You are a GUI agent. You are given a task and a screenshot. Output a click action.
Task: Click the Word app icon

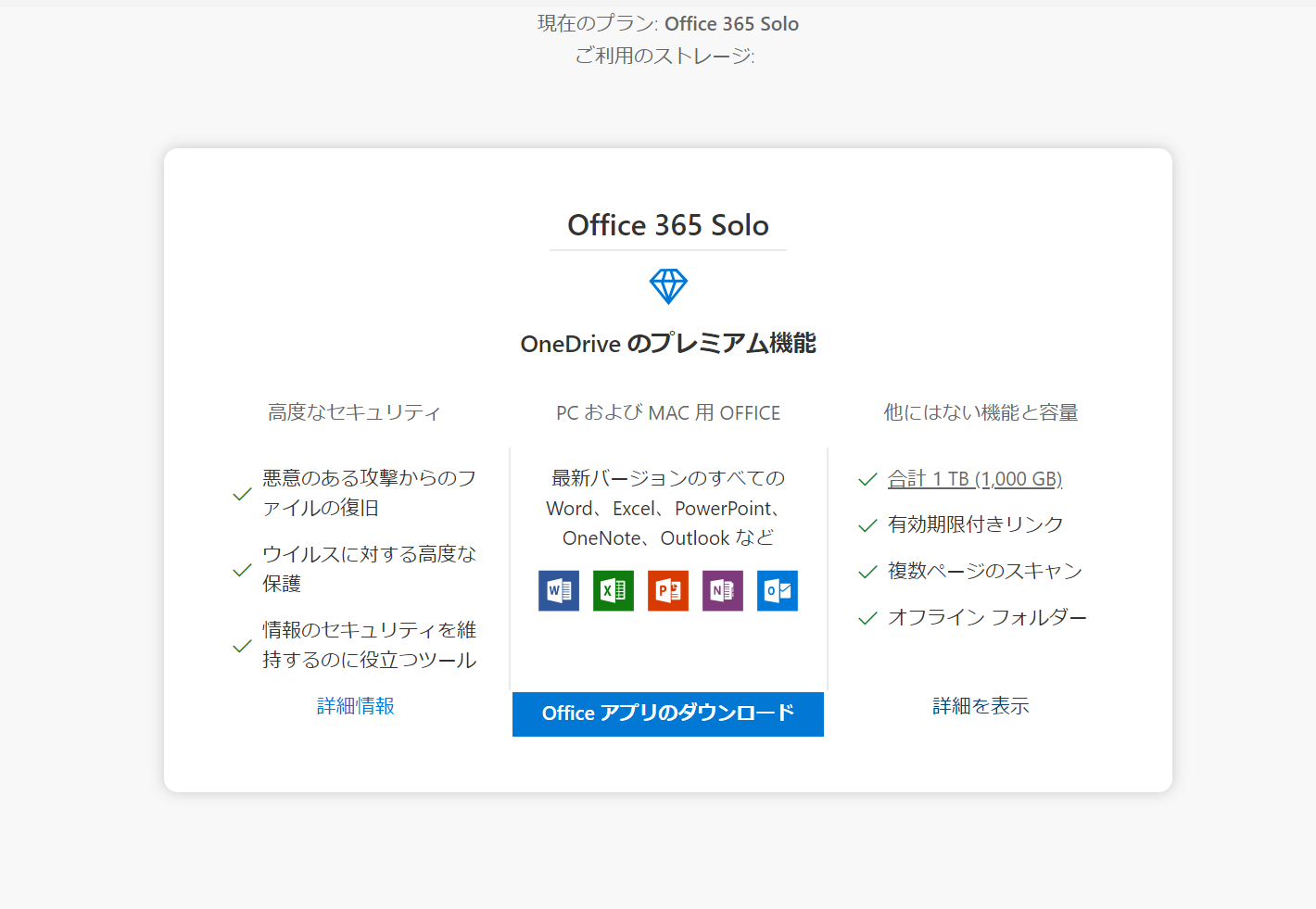[x=559, y=590]
